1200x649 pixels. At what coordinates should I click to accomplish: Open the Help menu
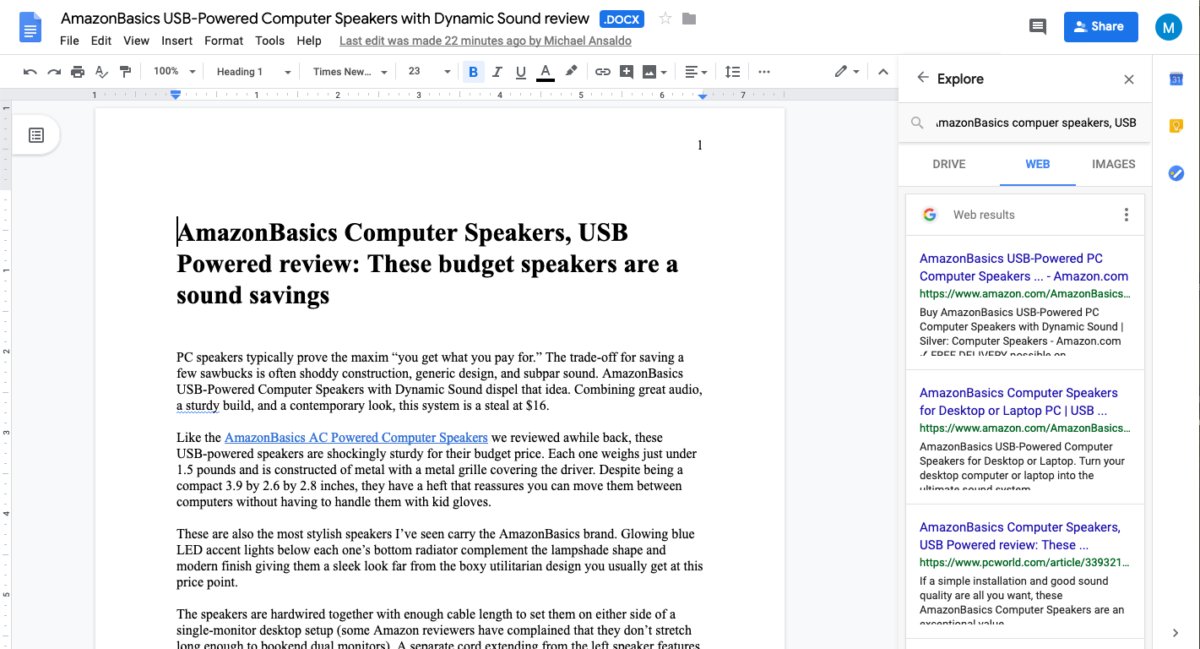point(309,41)
